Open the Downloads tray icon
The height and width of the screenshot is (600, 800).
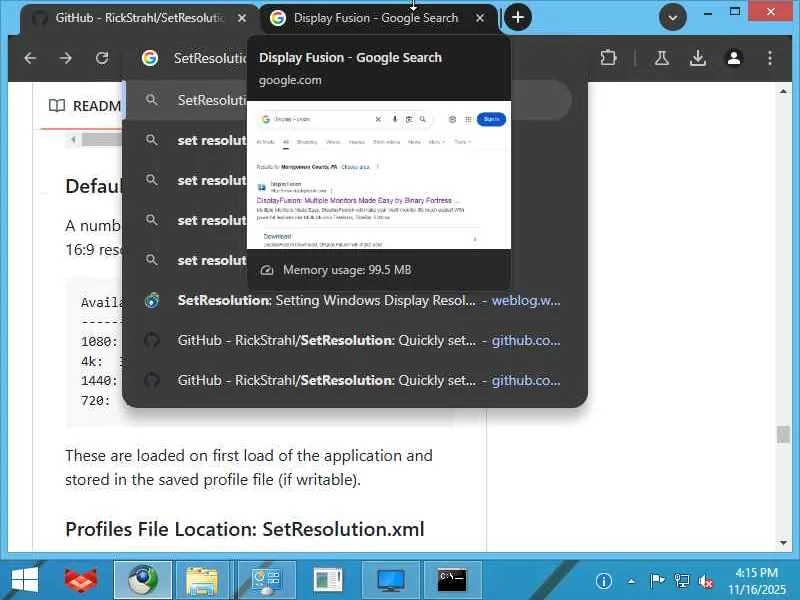[697, 58]
